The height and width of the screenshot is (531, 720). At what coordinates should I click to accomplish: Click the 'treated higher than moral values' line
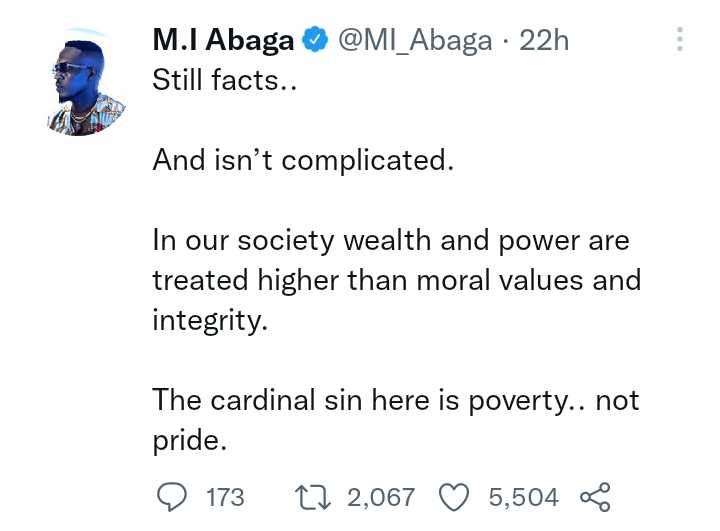pyautogui.click(x=397, y=280)
